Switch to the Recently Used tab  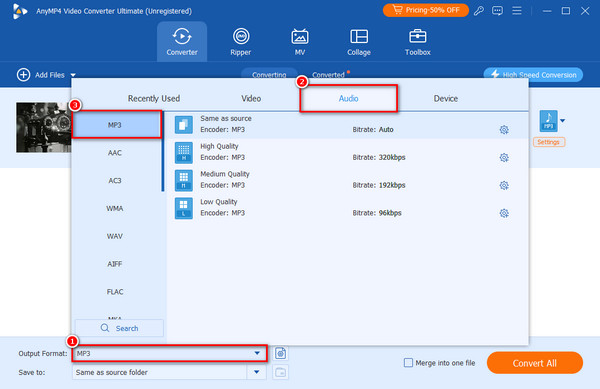pos(154,98)
